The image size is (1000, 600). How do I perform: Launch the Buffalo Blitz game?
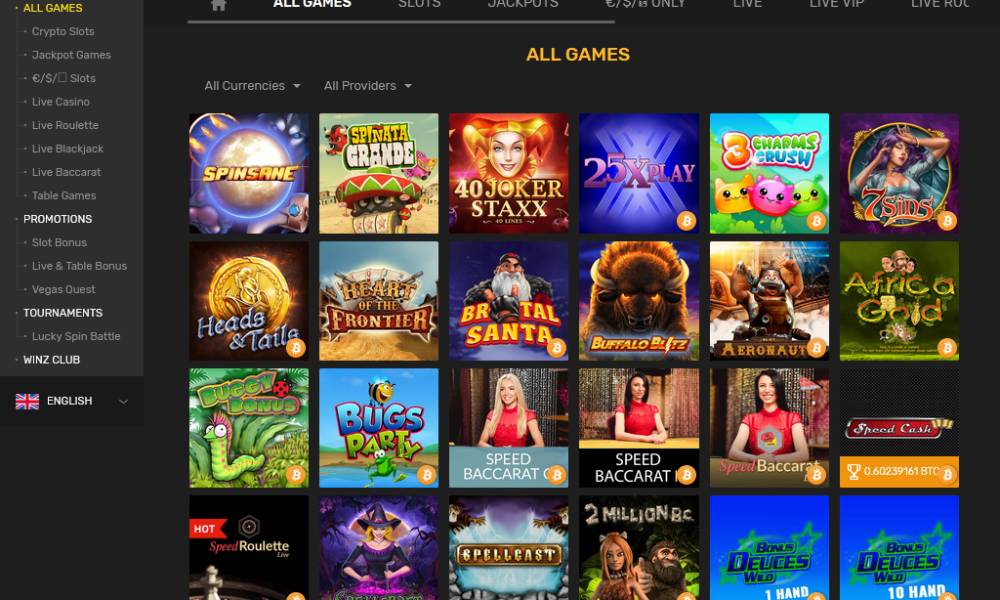(639, 301)
